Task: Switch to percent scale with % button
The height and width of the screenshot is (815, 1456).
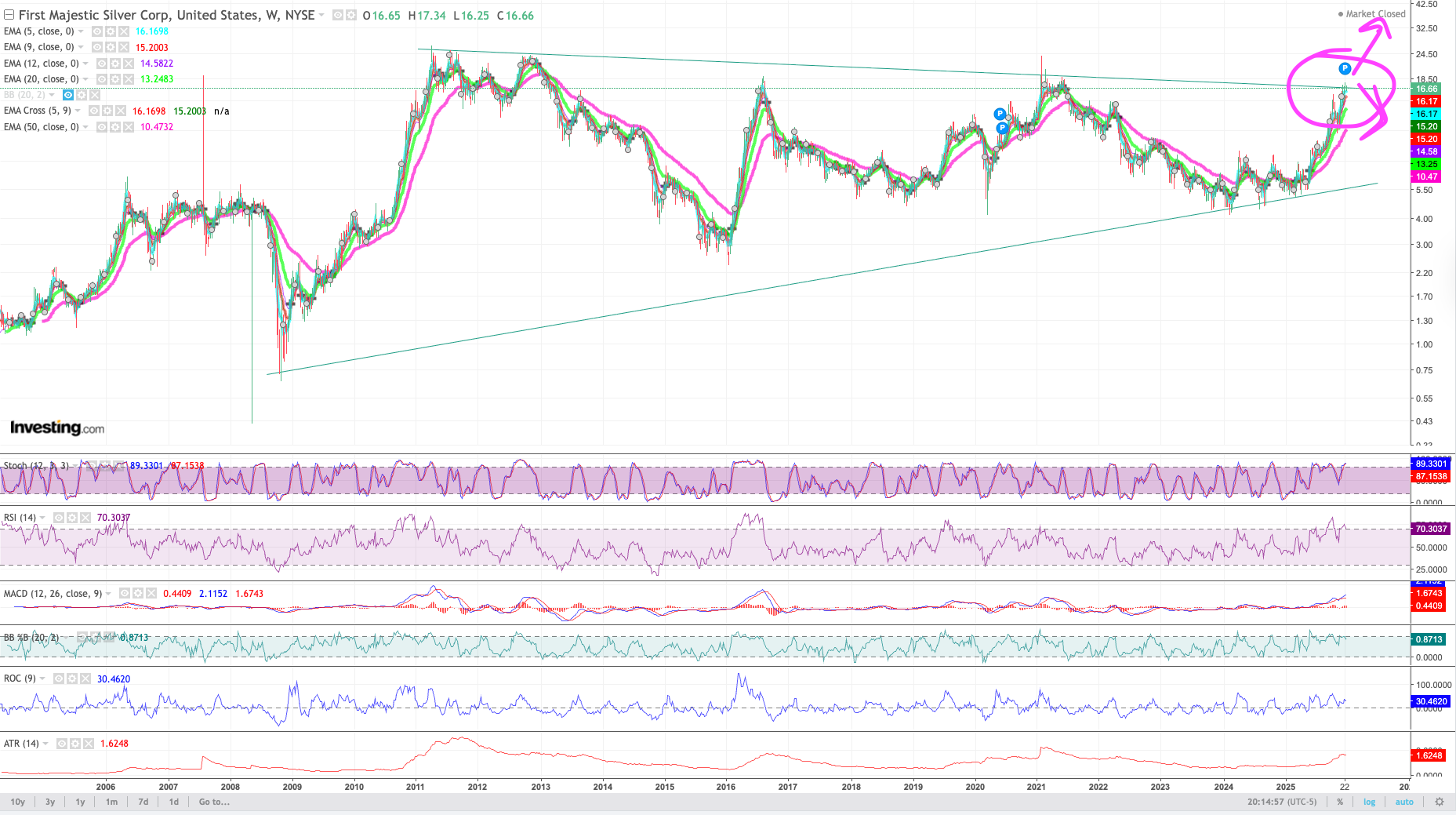Action: click(1340, 802)
